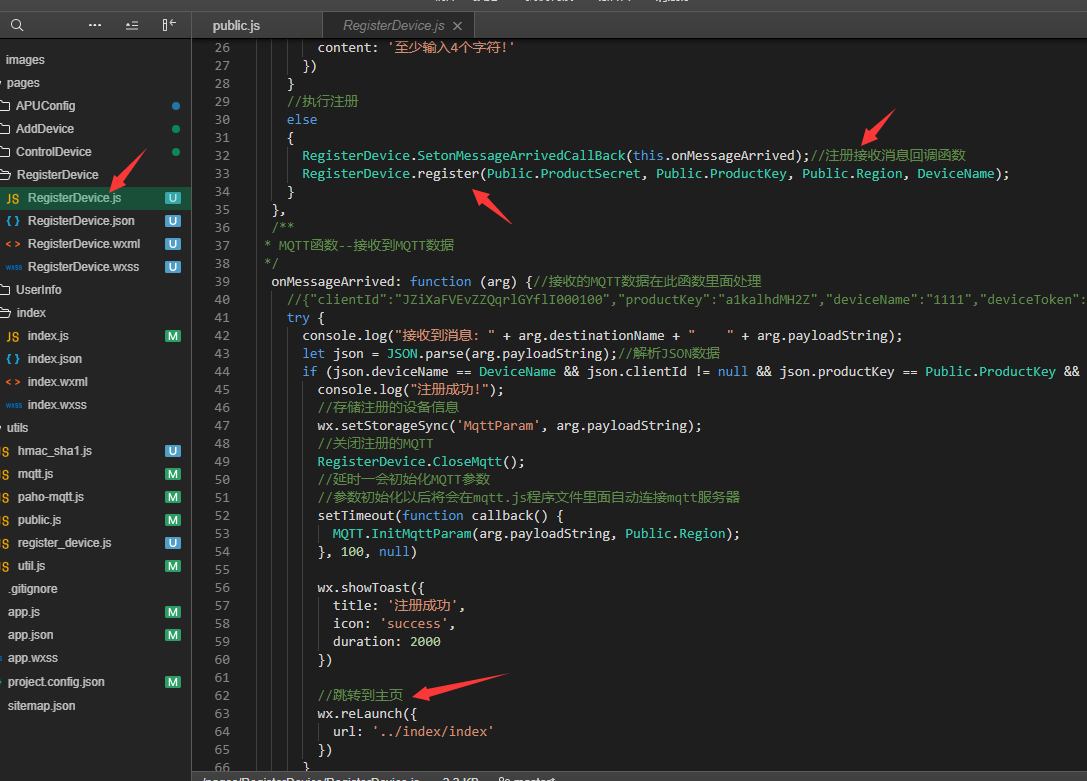Screen dimensions: 1087x781
Task: Collapse the utils folder
Action: click(17, 428)
